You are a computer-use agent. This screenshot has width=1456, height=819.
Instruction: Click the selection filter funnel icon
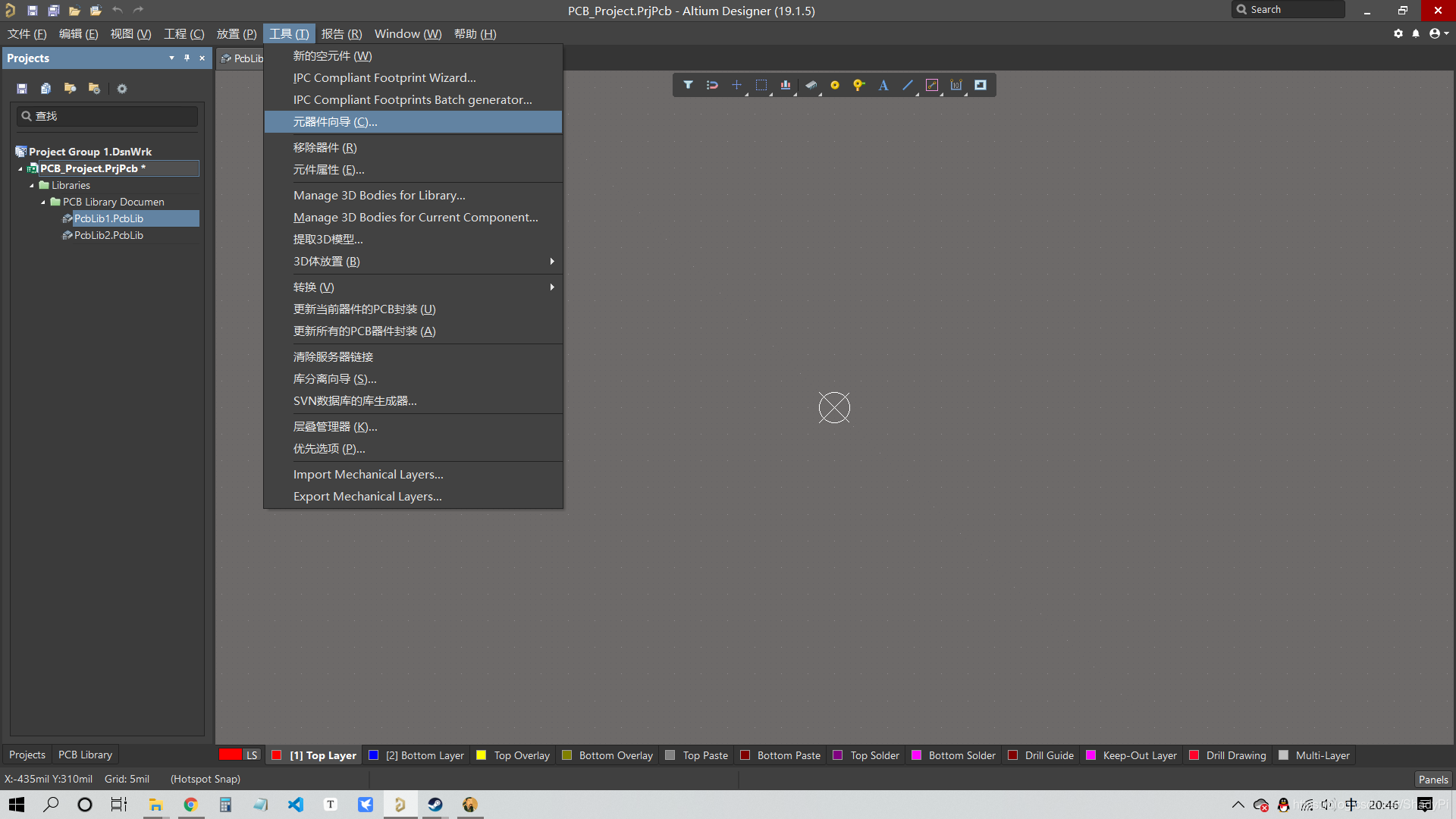pyautogui.click(x=688, y=85)
